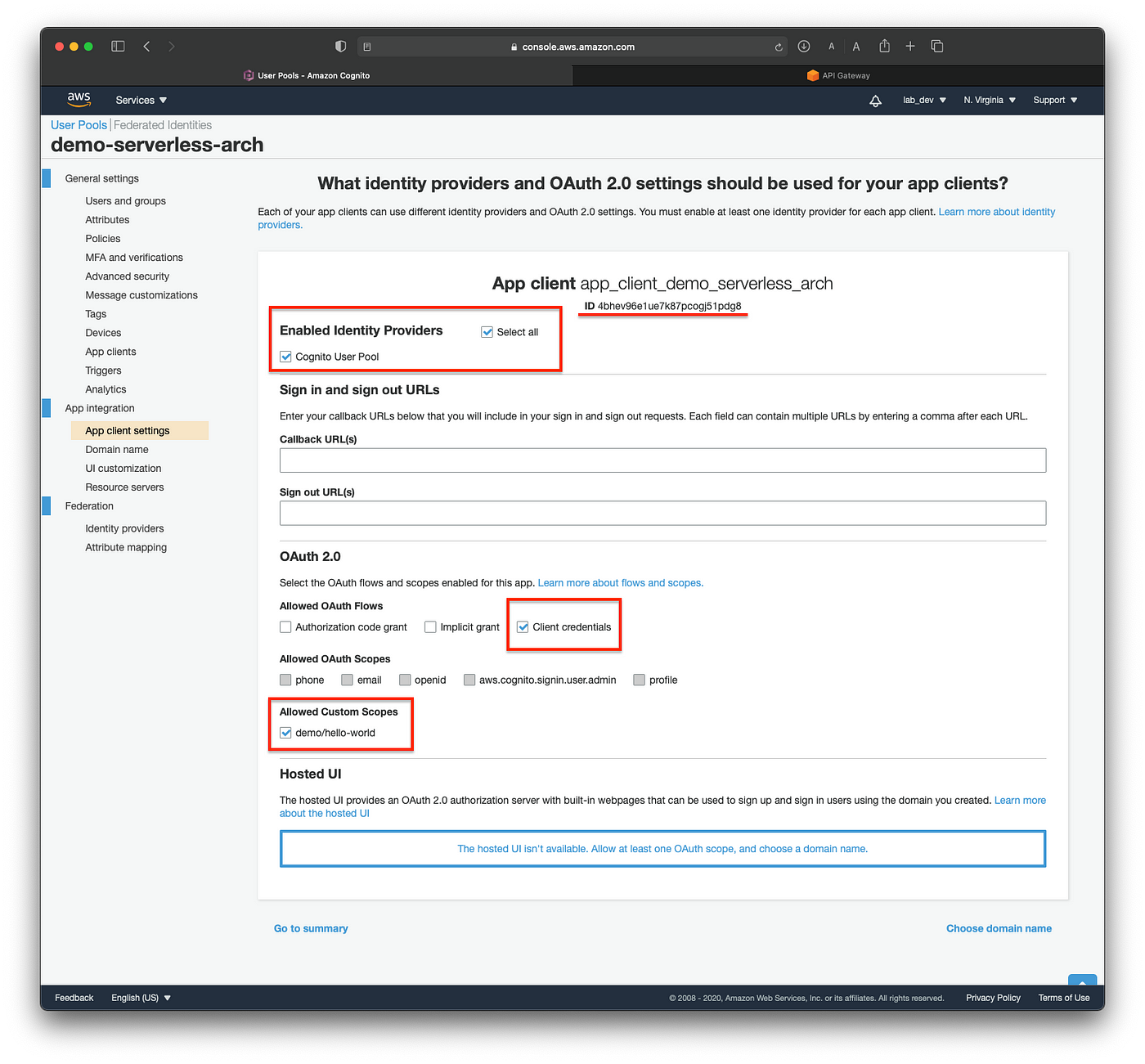The image size is (1145, 1064).
Task: Open the Terms of Use footer link
Action: tap(1064, 998)
